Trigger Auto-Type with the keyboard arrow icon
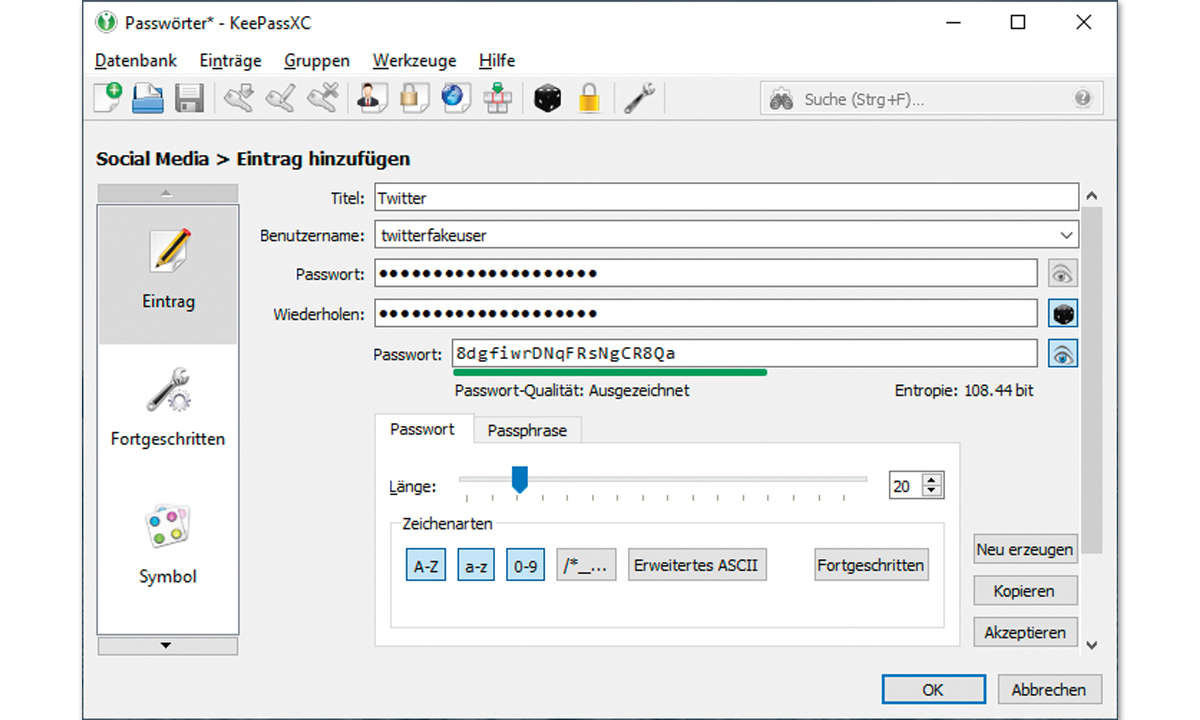 [x=497, y=98]
